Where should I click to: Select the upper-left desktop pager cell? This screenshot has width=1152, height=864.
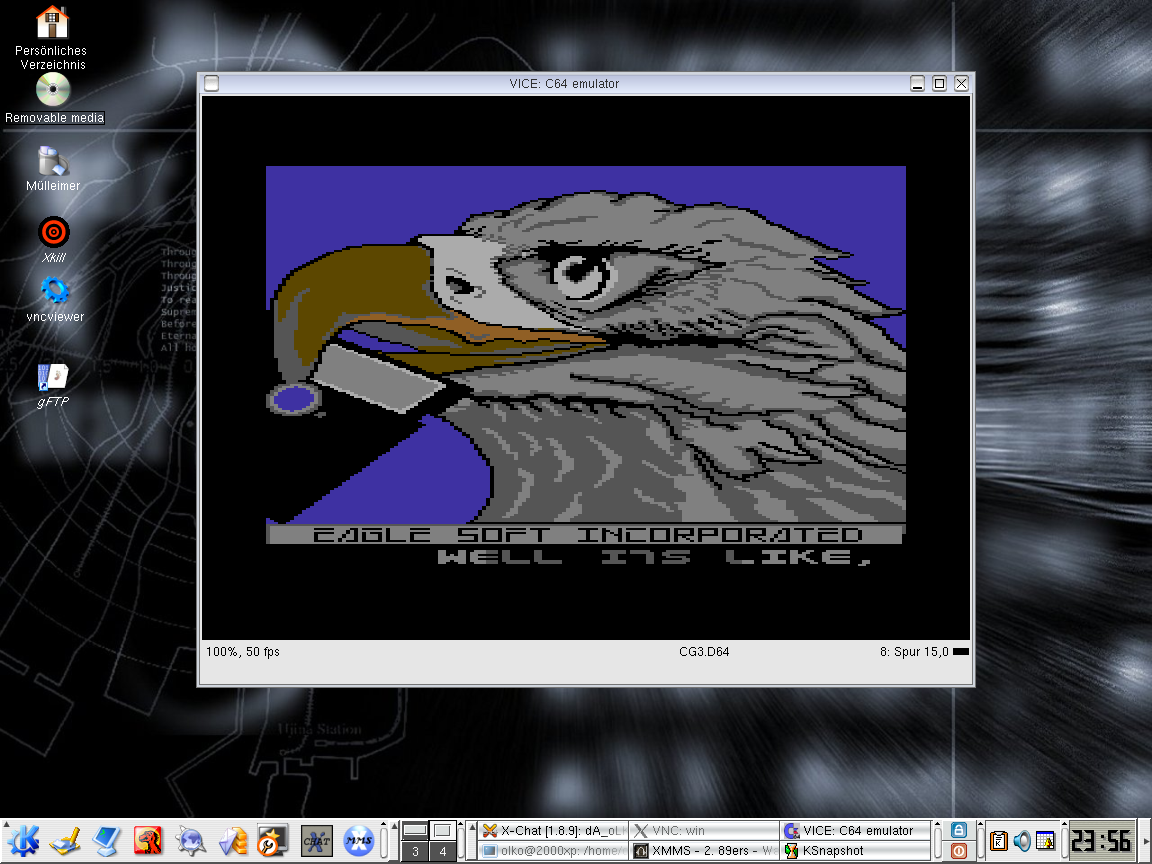click(x=415, y=831)
